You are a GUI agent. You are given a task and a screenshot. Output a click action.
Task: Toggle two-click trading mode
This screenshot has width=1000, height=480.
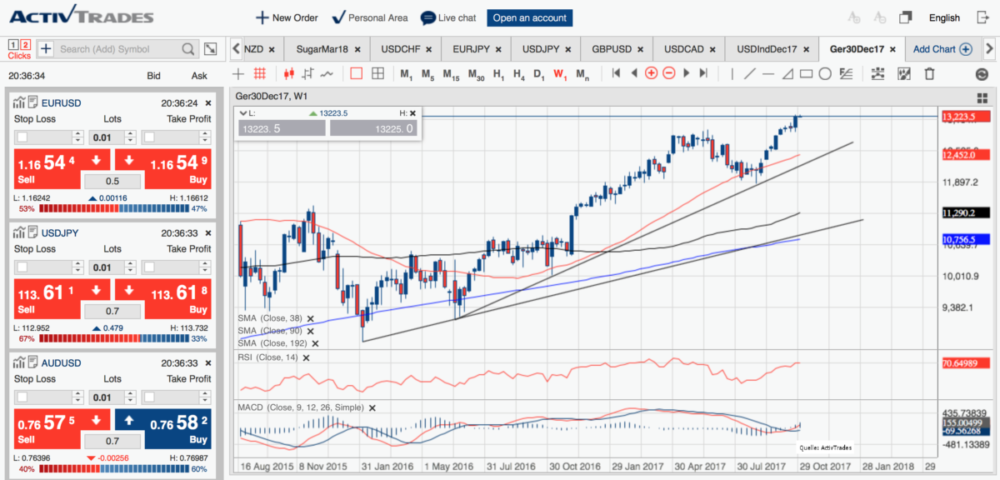click(x=25, y=45)
